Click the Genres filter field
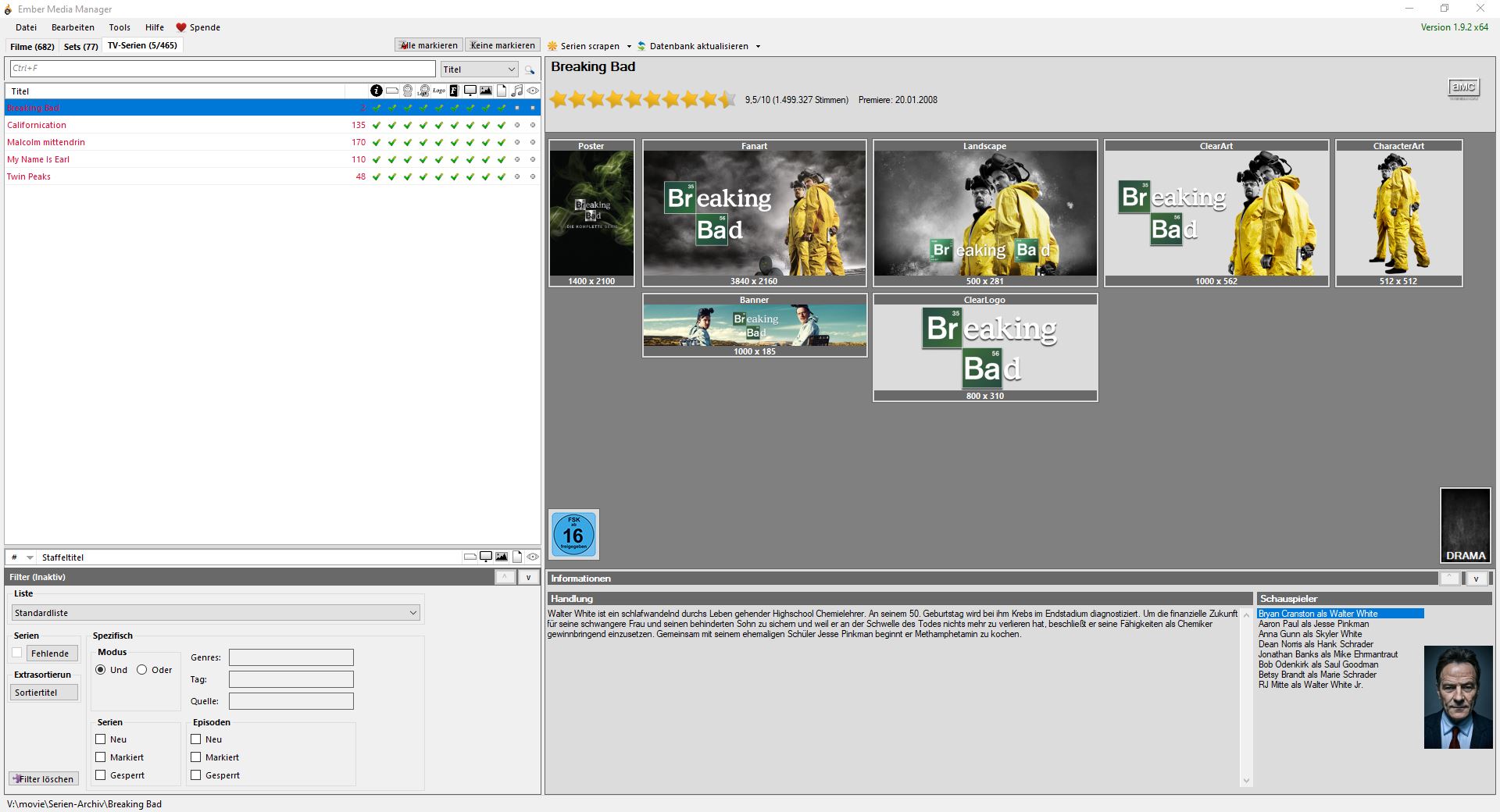 point(291,657)
